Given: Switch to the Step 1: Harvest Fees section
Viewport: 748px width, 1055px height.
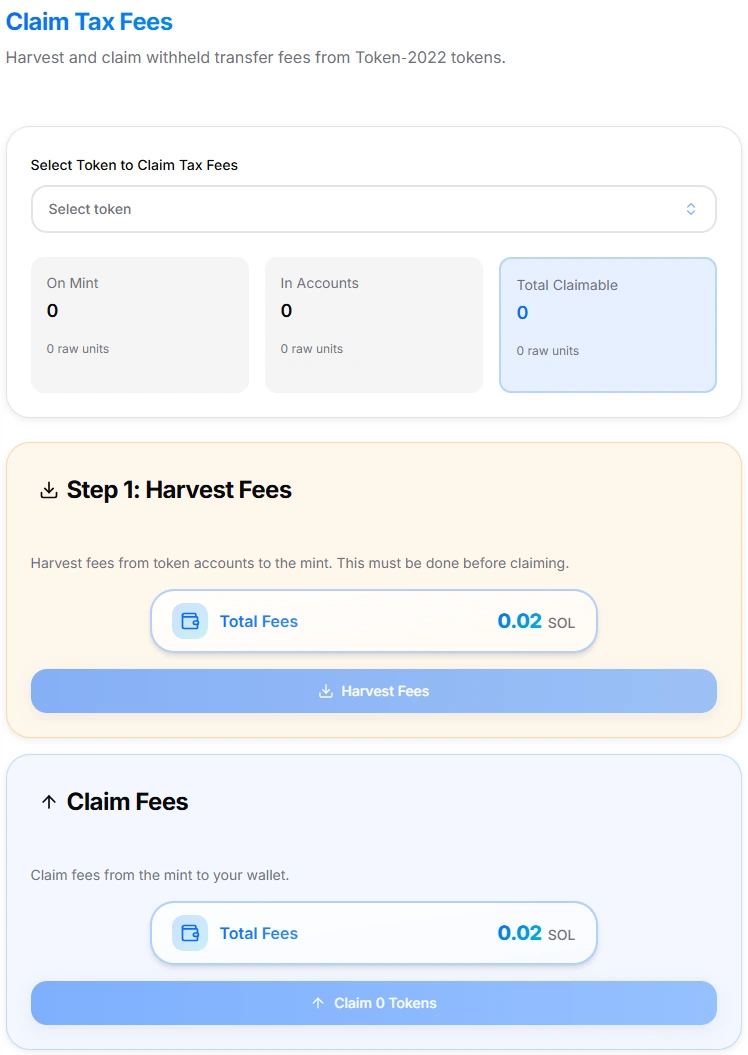Looking at the screenshot, I should tap(179, 489).
